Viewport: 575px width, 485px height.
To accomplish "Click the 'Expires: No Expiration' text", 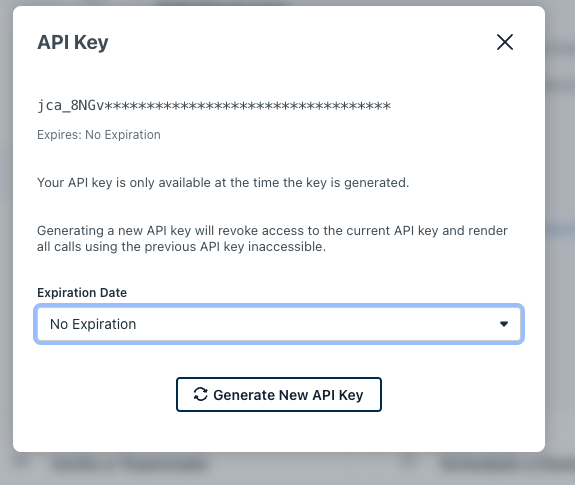I will pyautogui.click(x=99, y=135).
